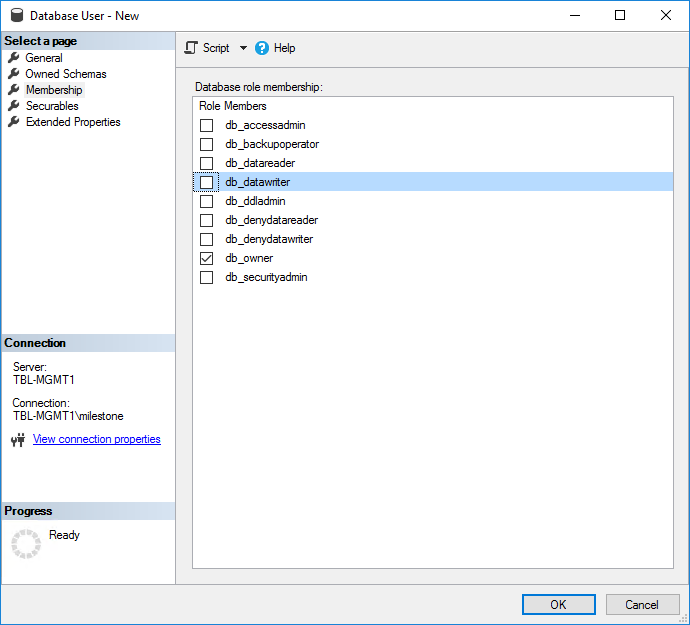The width and height of the screenshot is (690, 625).
Task: Minimize the Database User window
Action: 575,15
